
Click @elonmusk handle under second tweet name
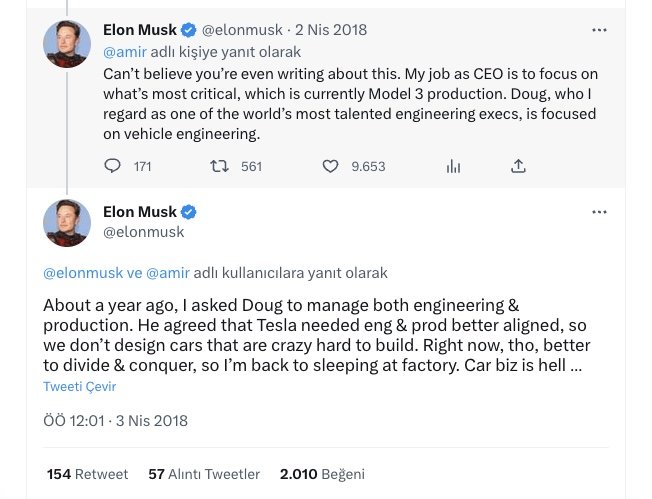[143, 232]
